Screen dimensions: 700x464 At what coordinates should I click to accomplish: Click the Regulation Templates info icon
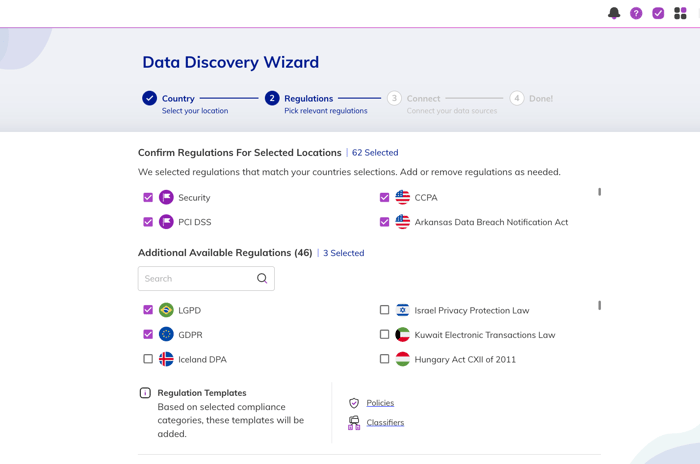click(x=145, y=393)
